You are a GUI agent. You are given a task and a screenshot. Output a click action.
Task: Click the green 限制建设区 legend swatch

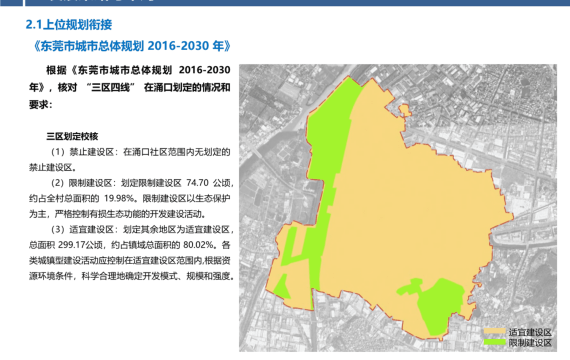(x=494, y=342)
